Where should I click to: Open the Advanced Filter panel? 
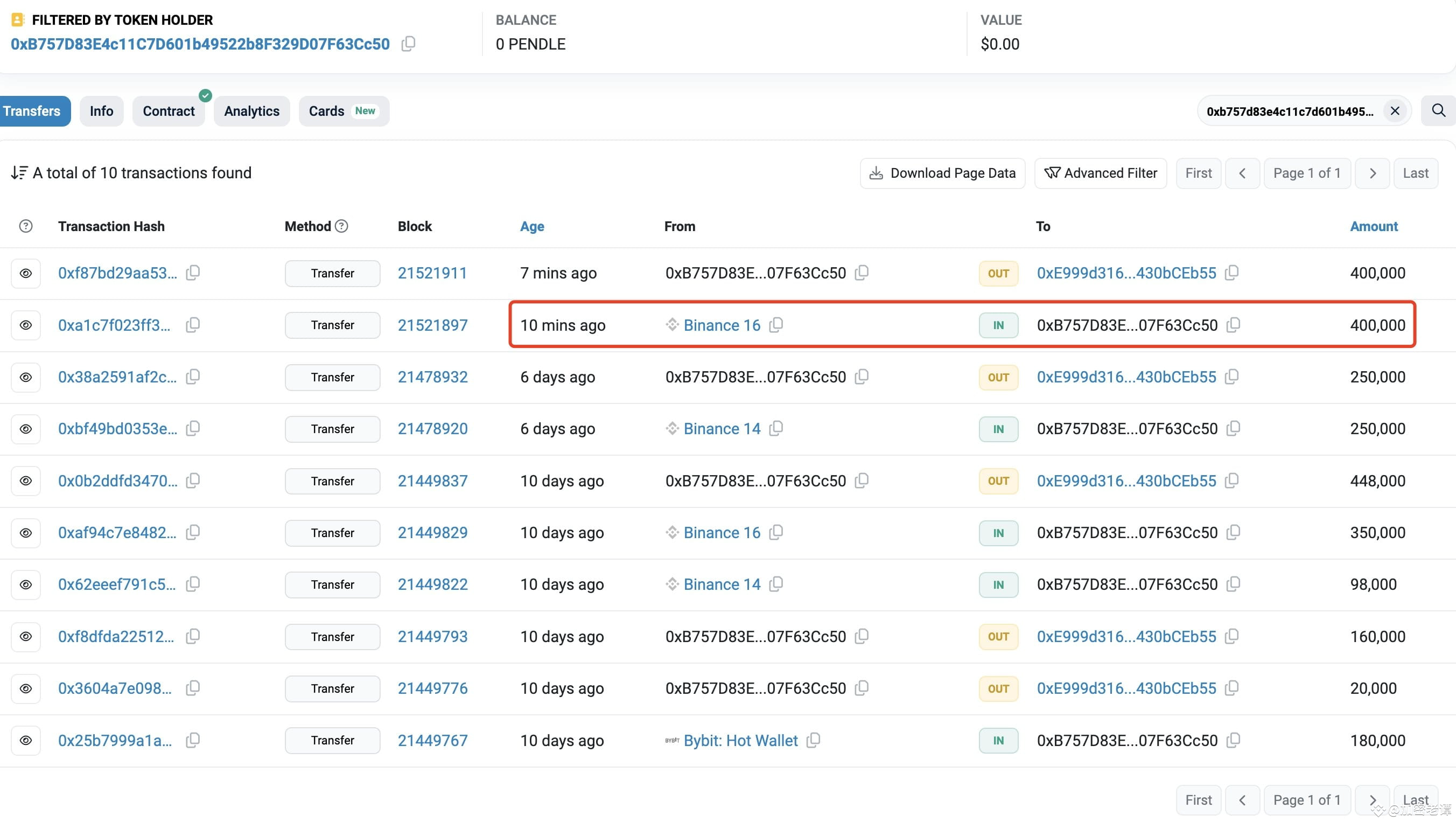pos(1100,172)
